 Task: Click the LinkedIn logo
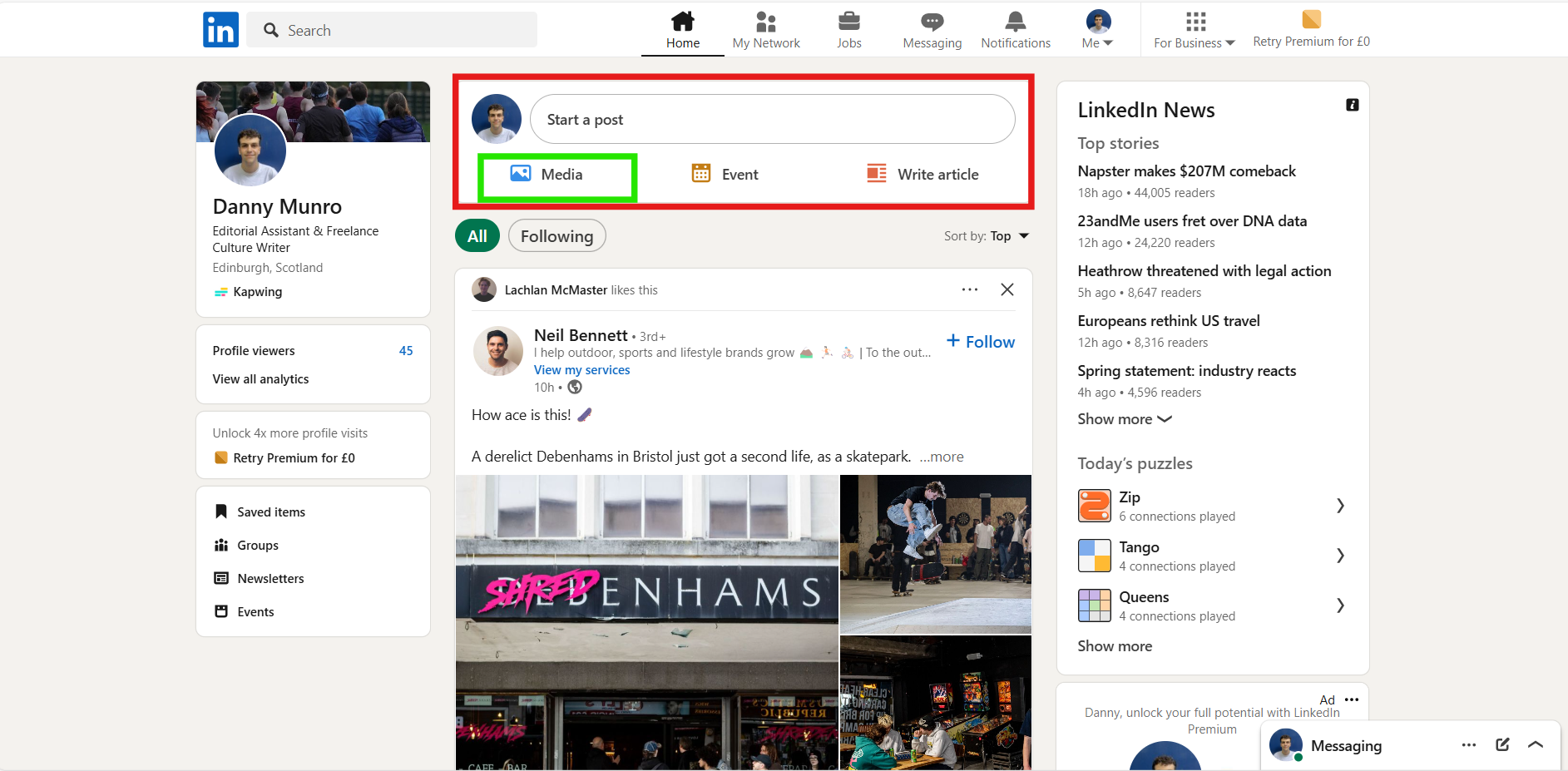point(220,29)
